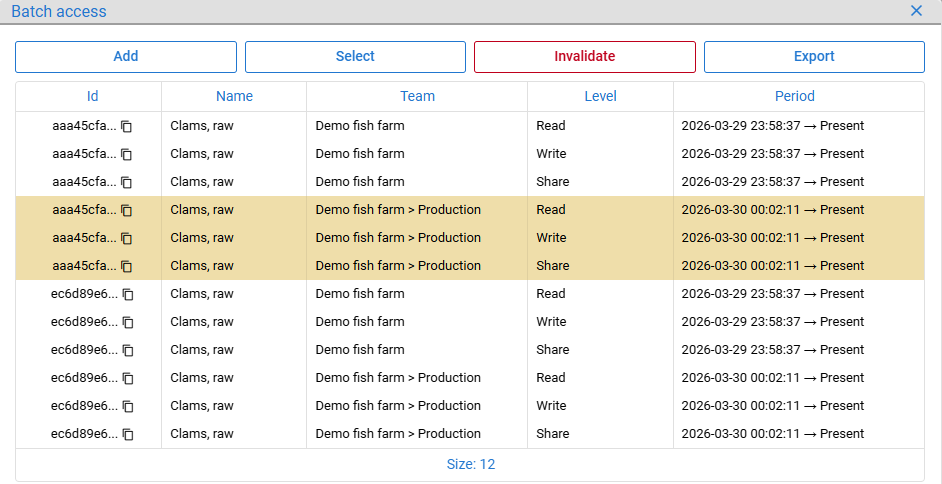
Task: Copy Id of ec6d89e6 Production Write row
Action: coord(128,407)
